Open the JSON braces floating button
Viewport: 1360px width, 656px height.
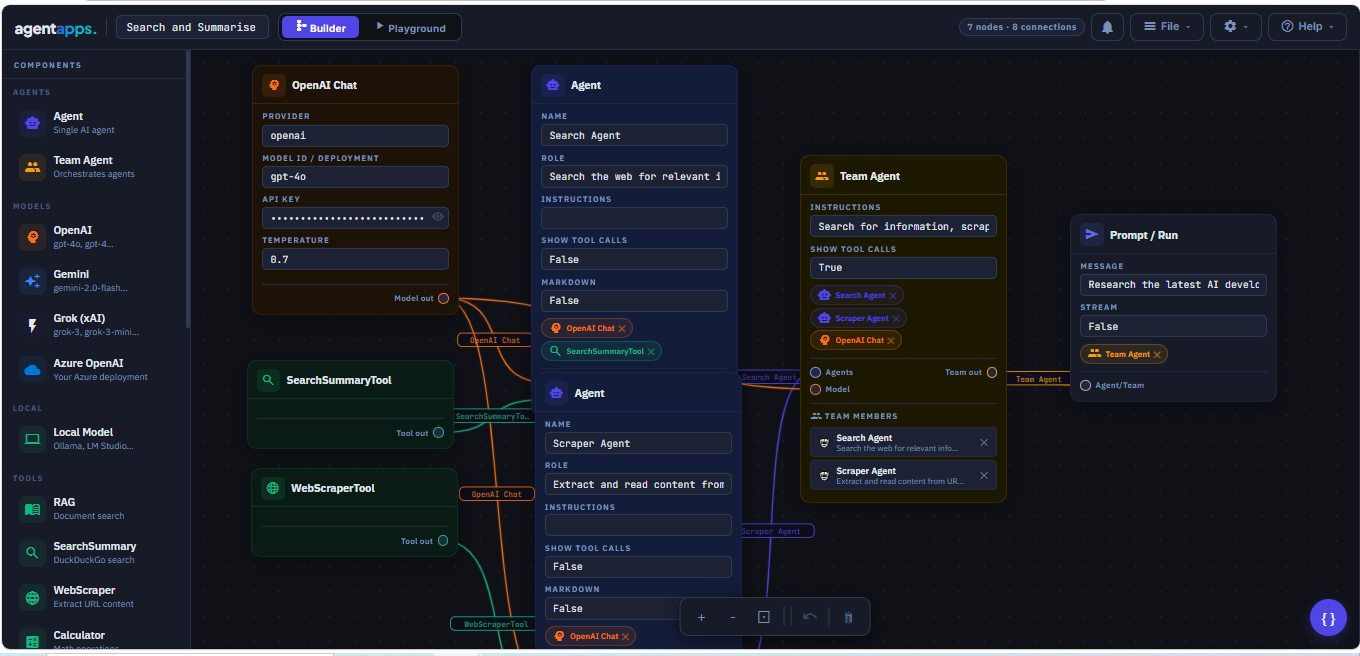point(1328,618)
